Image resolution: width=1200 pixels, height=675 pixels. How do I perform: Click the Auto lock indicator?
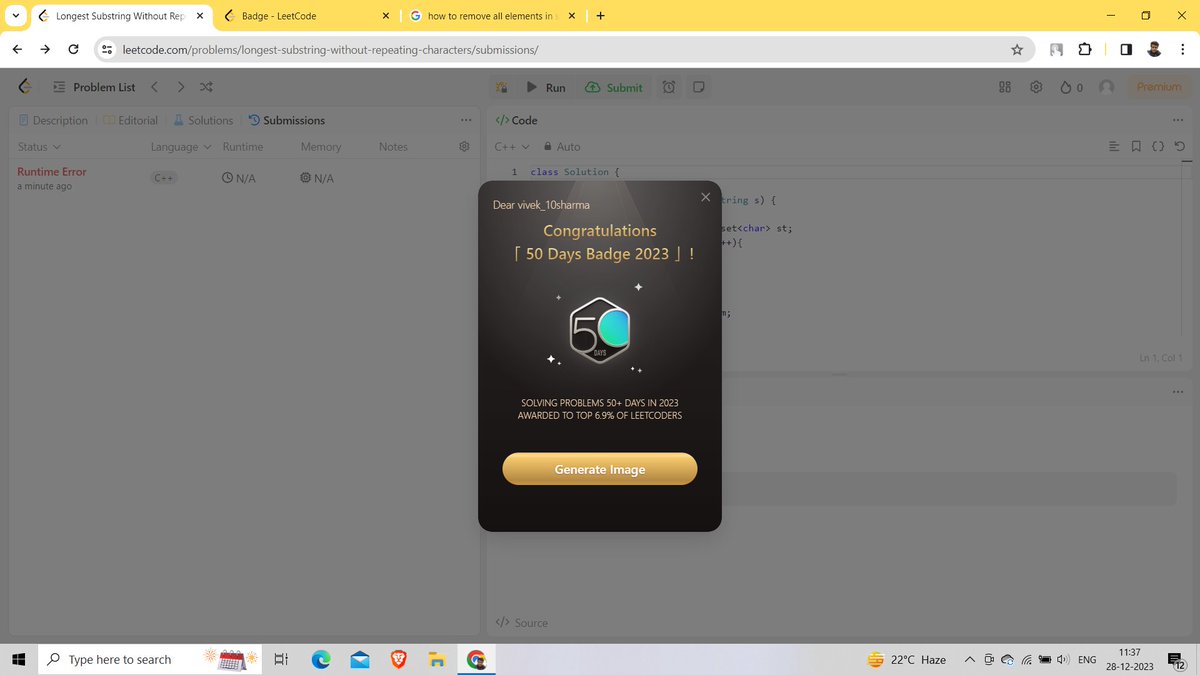(561, 146)
